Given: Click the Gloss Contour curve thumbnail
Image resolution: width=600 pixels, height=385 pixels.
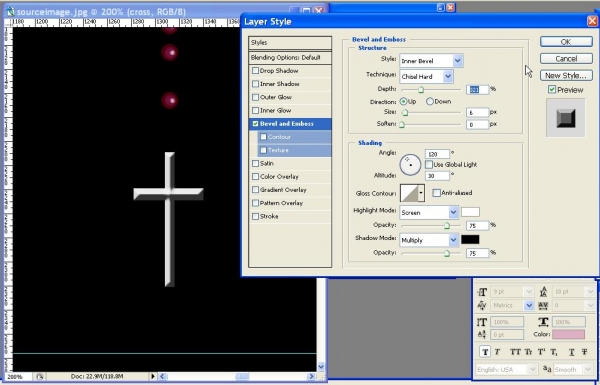Looking at the screenshot, I should 409,193.
